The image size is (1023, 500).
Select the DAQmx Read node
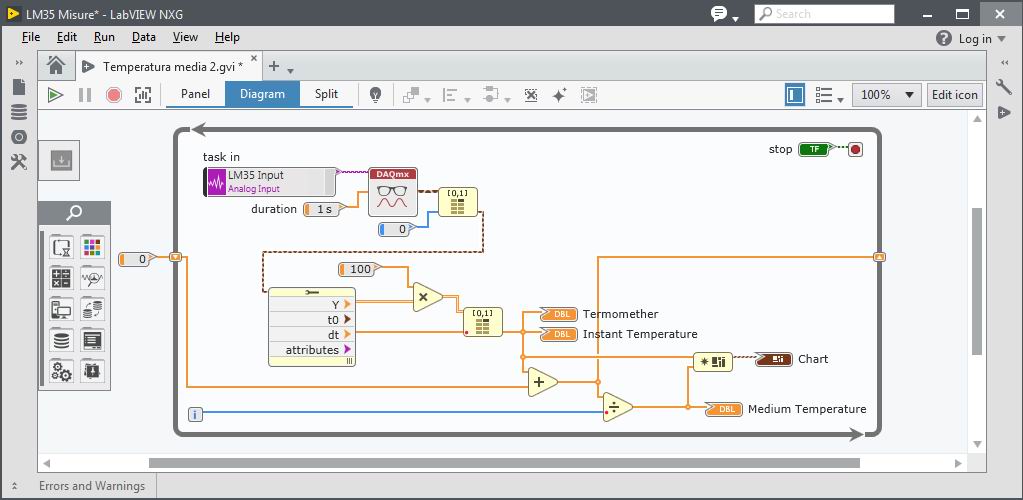pyautogui.click(x=393, y=192)
